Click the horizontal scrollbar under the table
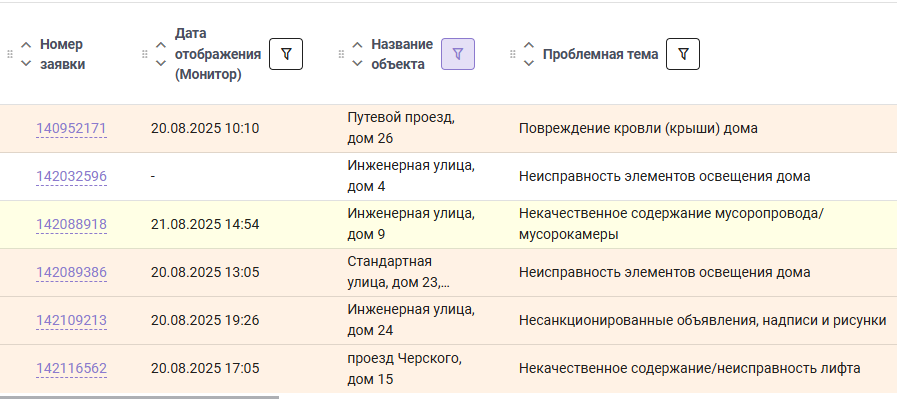Viewport: 897px width, 403px height. (140, 397)
